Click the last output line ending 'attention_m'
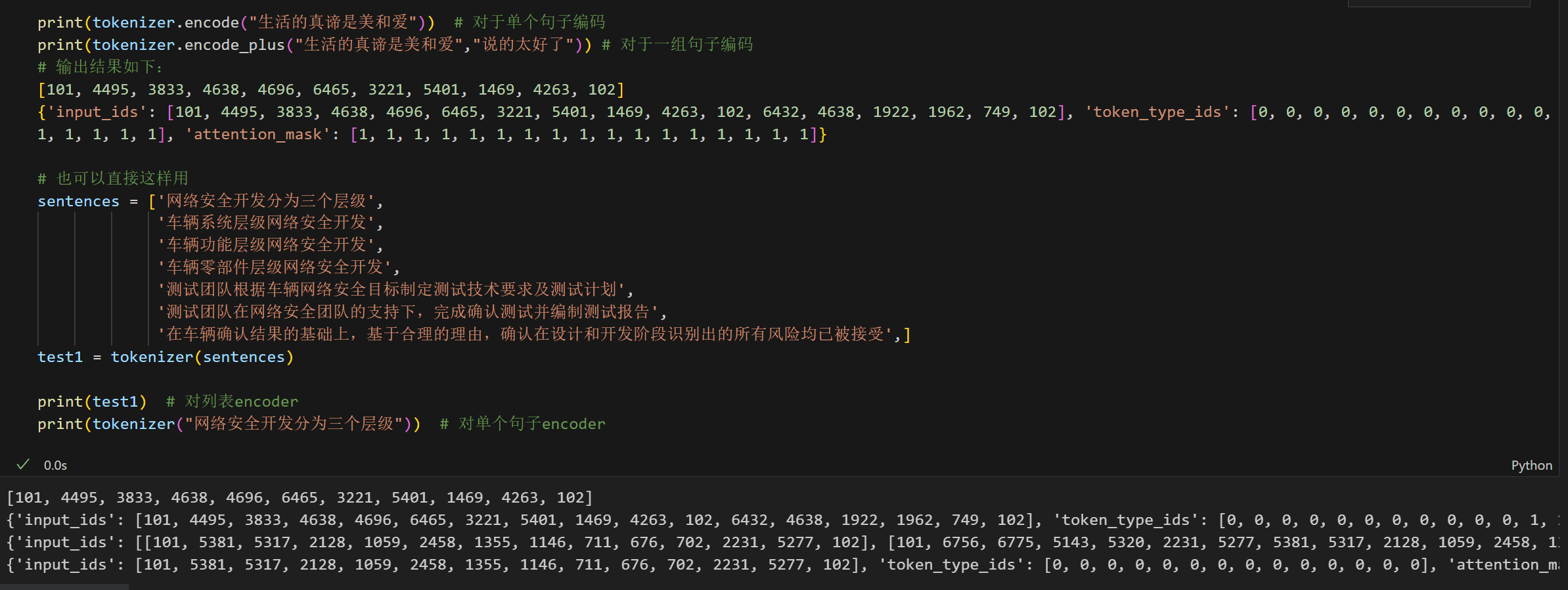The width and height of the screenshot is (1568, 590). (x=782, y=564)
